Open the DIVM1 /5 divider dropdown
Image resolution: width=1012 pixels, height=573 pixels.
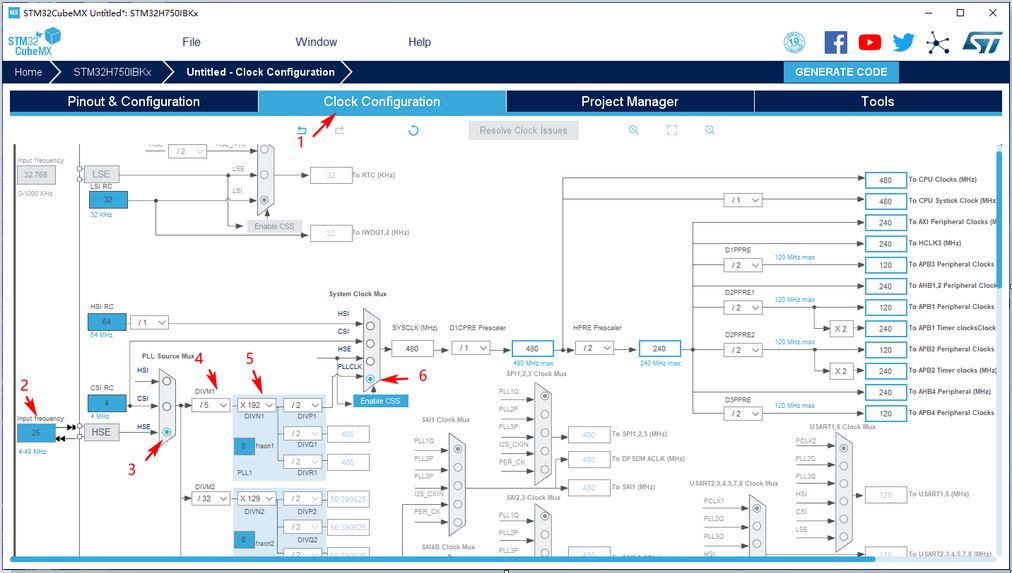pyautogui.click(x=210, y=405)
